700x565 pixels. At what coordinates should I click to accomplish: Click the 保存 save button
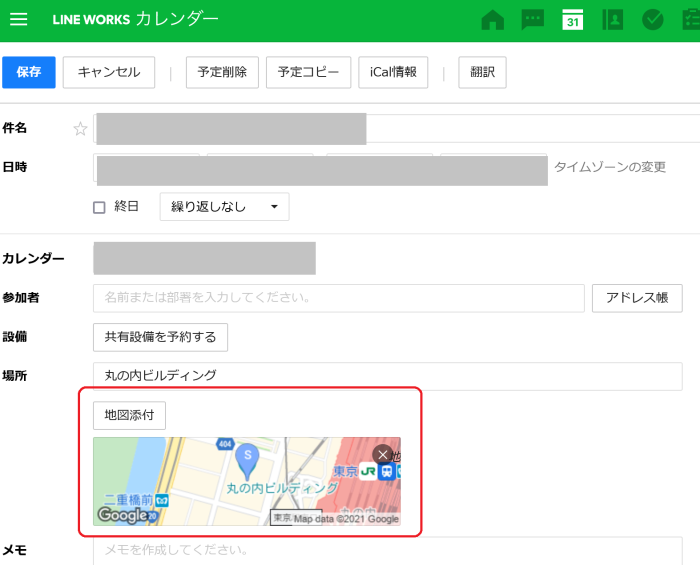29,72
